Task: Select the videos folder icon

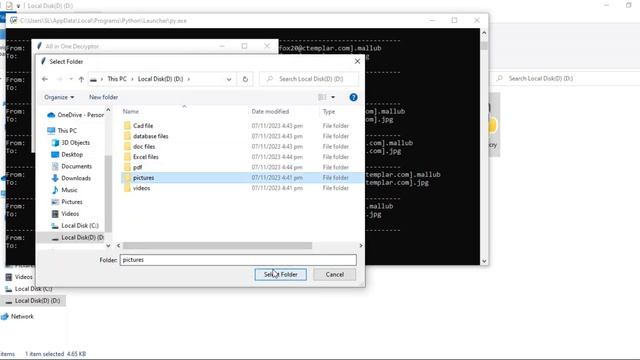Action: [127, 188]
